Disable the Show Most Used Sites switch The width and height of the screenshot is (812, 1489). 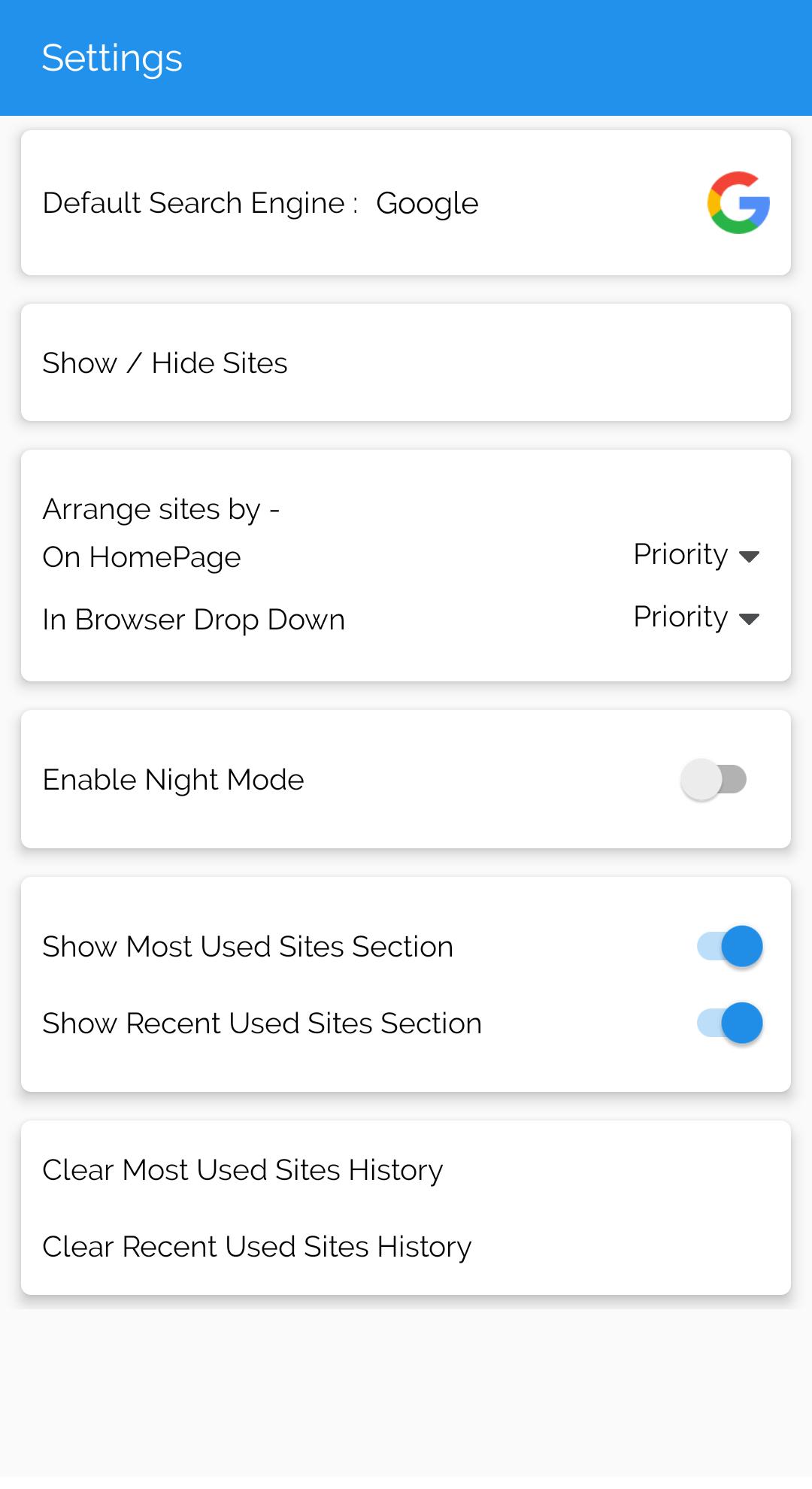pos(730,946)
